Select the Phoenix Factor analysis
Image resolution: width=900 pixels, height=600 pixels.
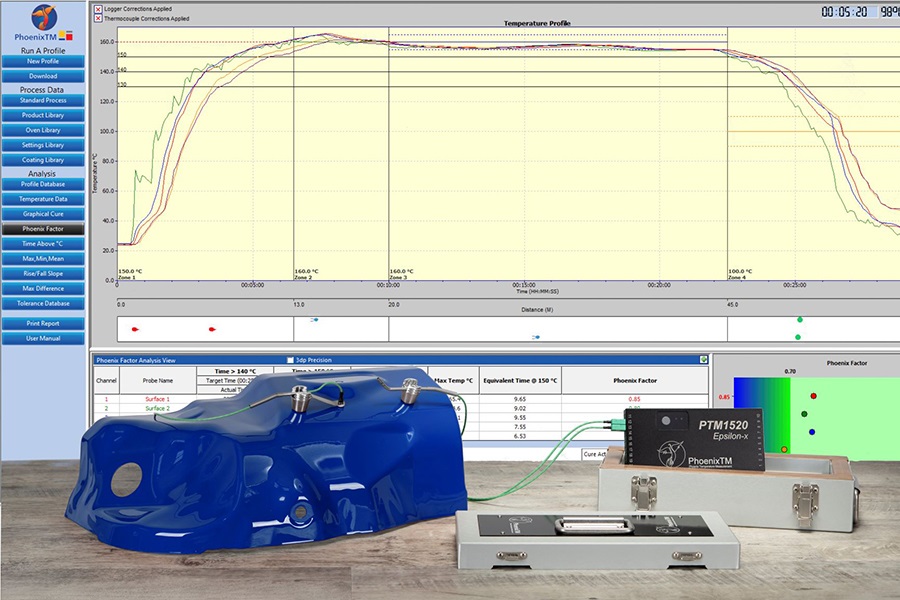(x=43, y=229)
